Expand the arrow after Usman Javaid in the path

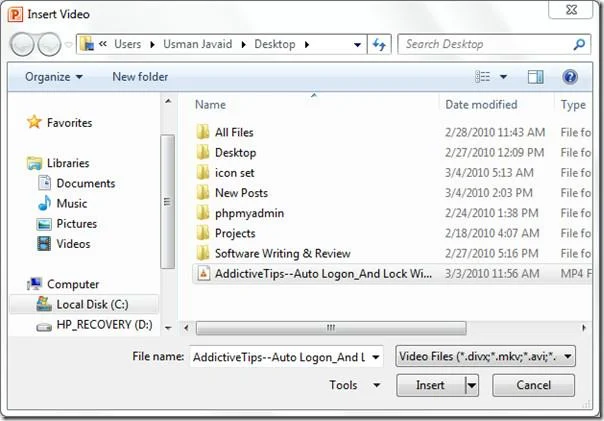(x=243, y=45)
